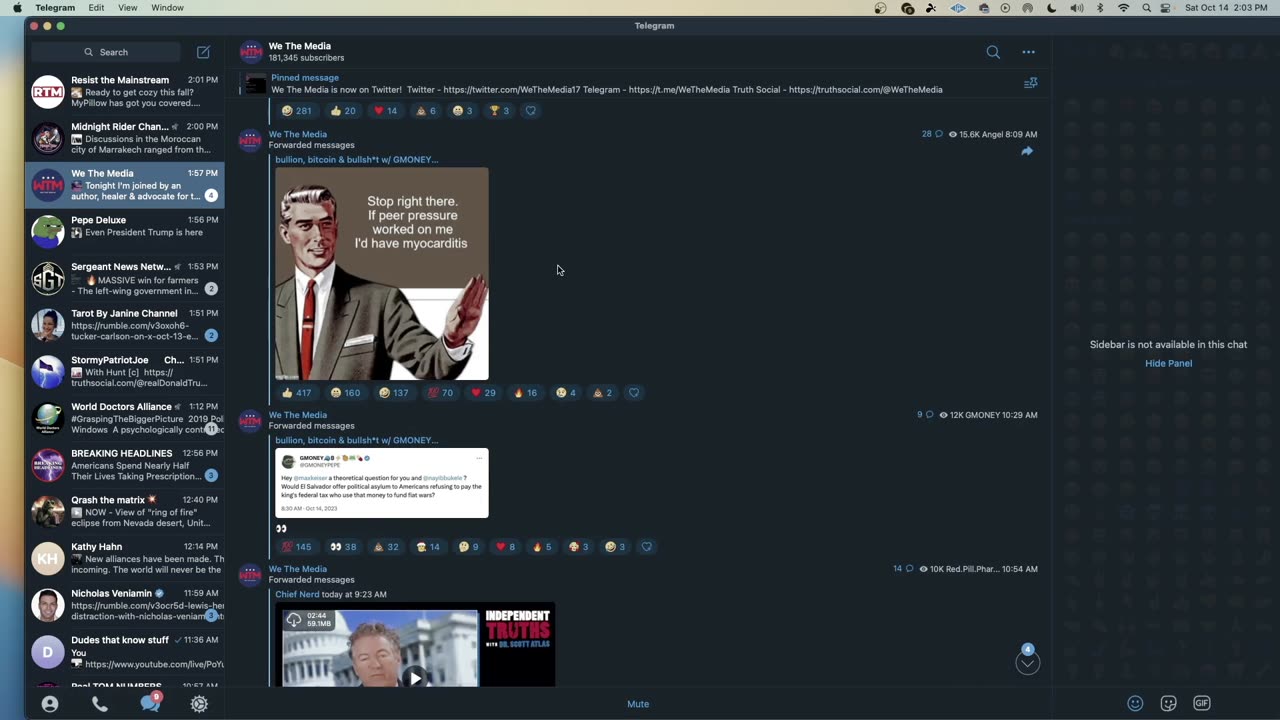The image size is (1280, 720).
Task: Add a reaction to the pinned-area top post
Action: click(x=530, y=111)
